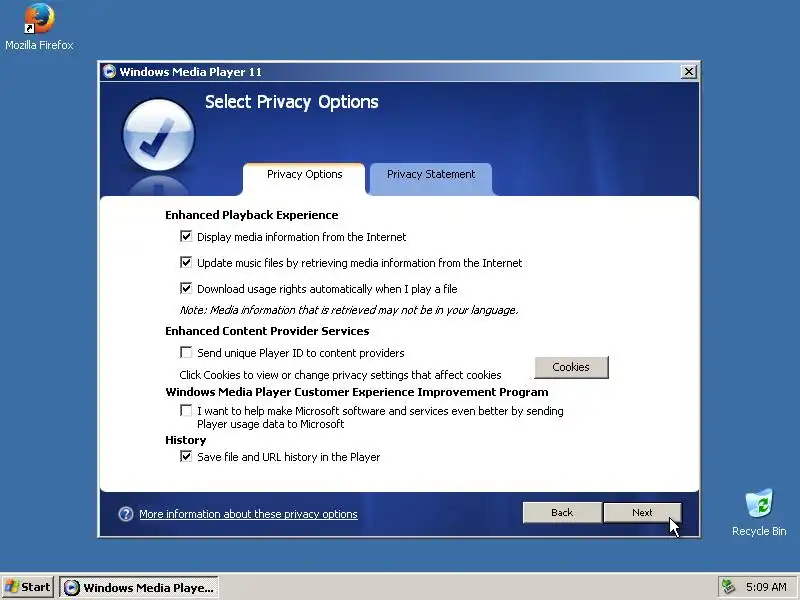Go Back to the previous setup step
Image resolution: width=800 pixels, height=600 pixels.
562,513
